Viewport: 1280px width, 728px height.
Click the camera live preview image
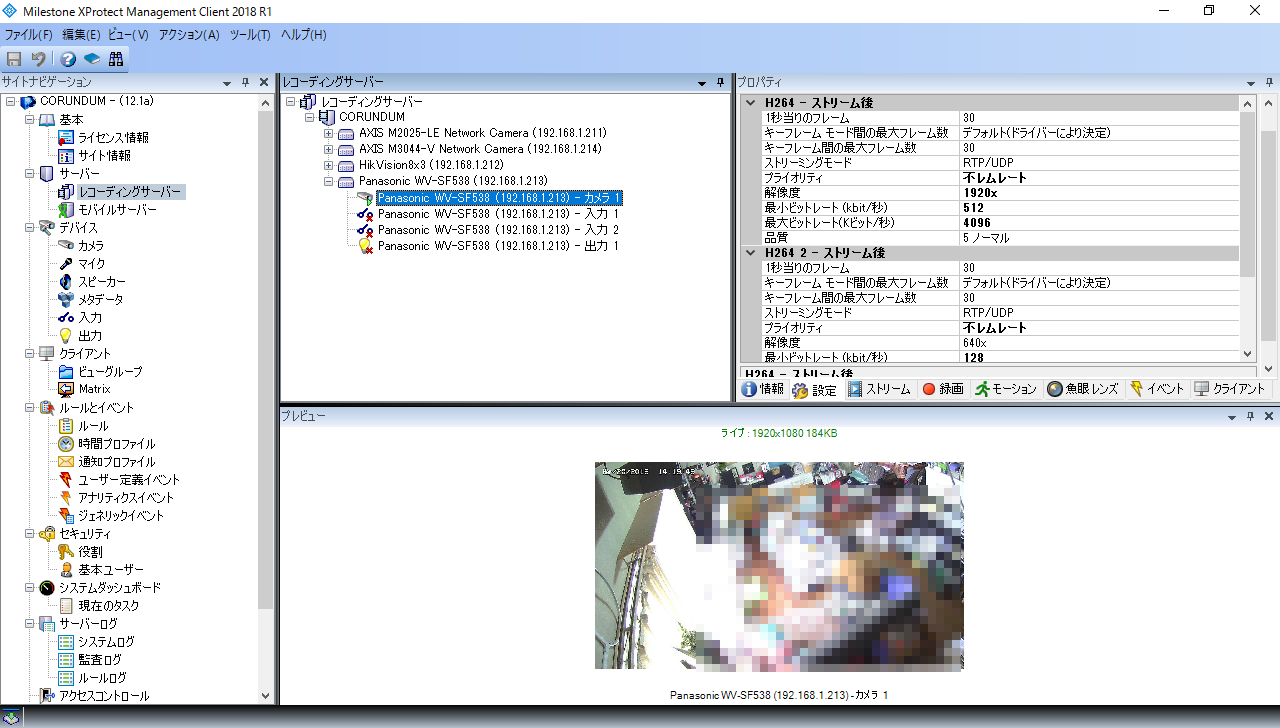[779, 566]
